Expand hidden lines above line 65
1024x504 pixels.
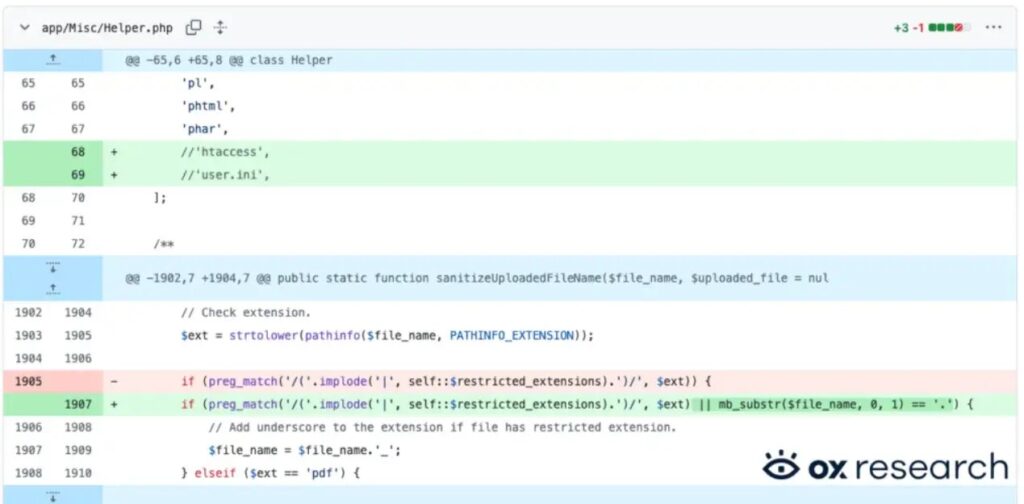53,60
